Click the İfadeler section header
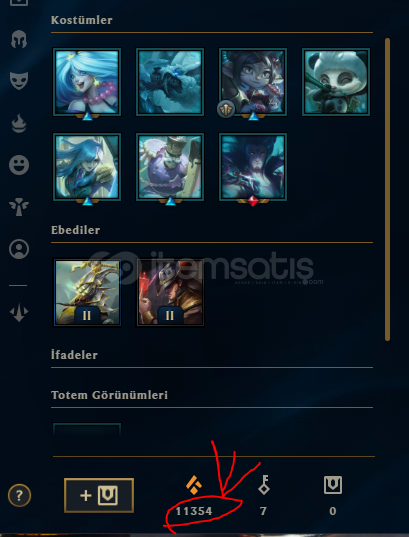 point(74,355)
